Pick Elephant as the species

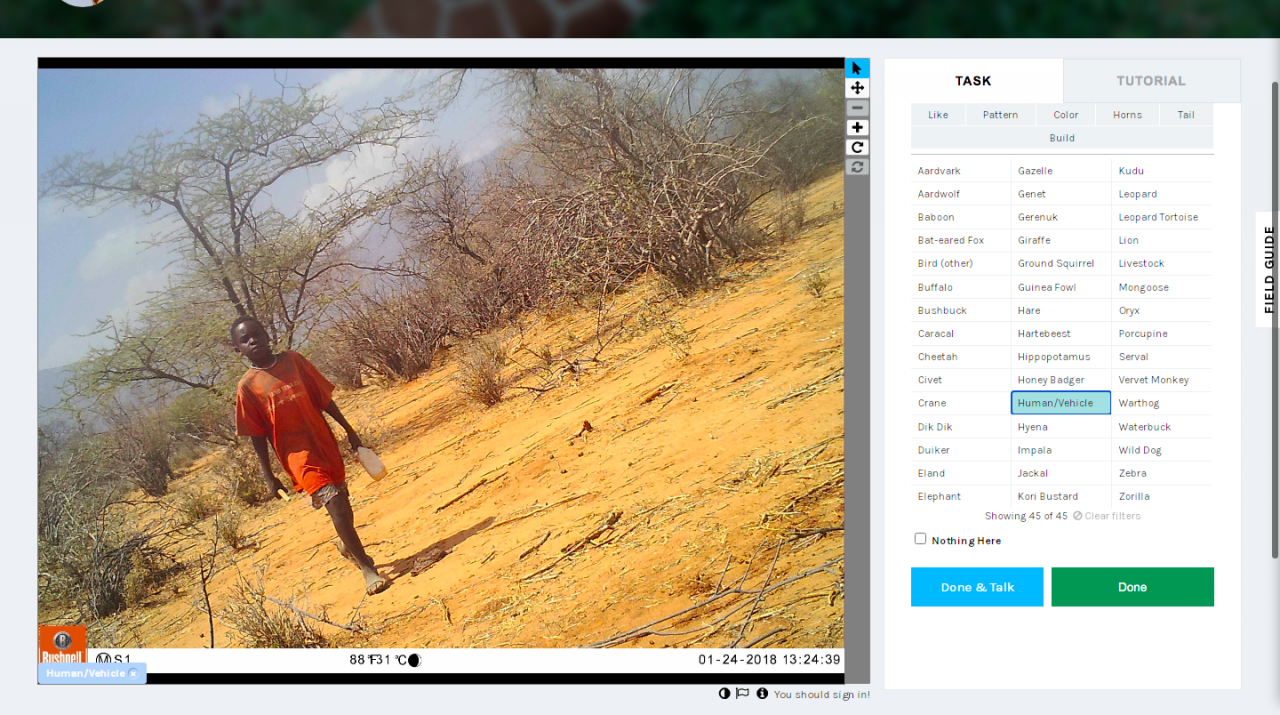[961, 496]
